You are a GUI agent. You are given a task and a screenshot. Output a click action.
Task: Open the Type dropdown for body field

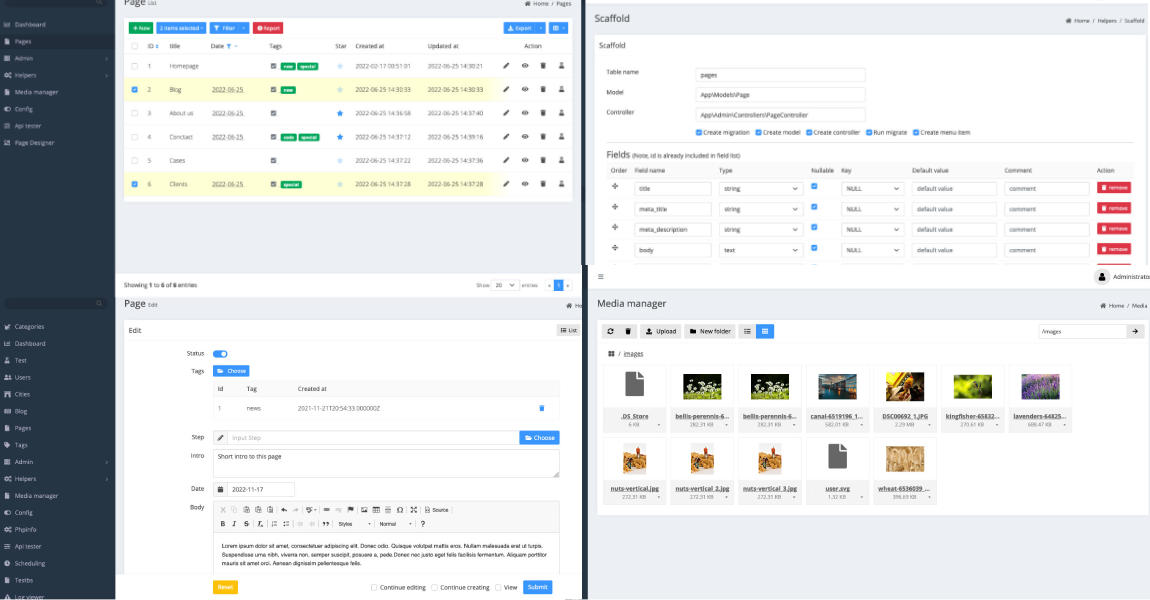pyautogui.click(x=761, y=249)
